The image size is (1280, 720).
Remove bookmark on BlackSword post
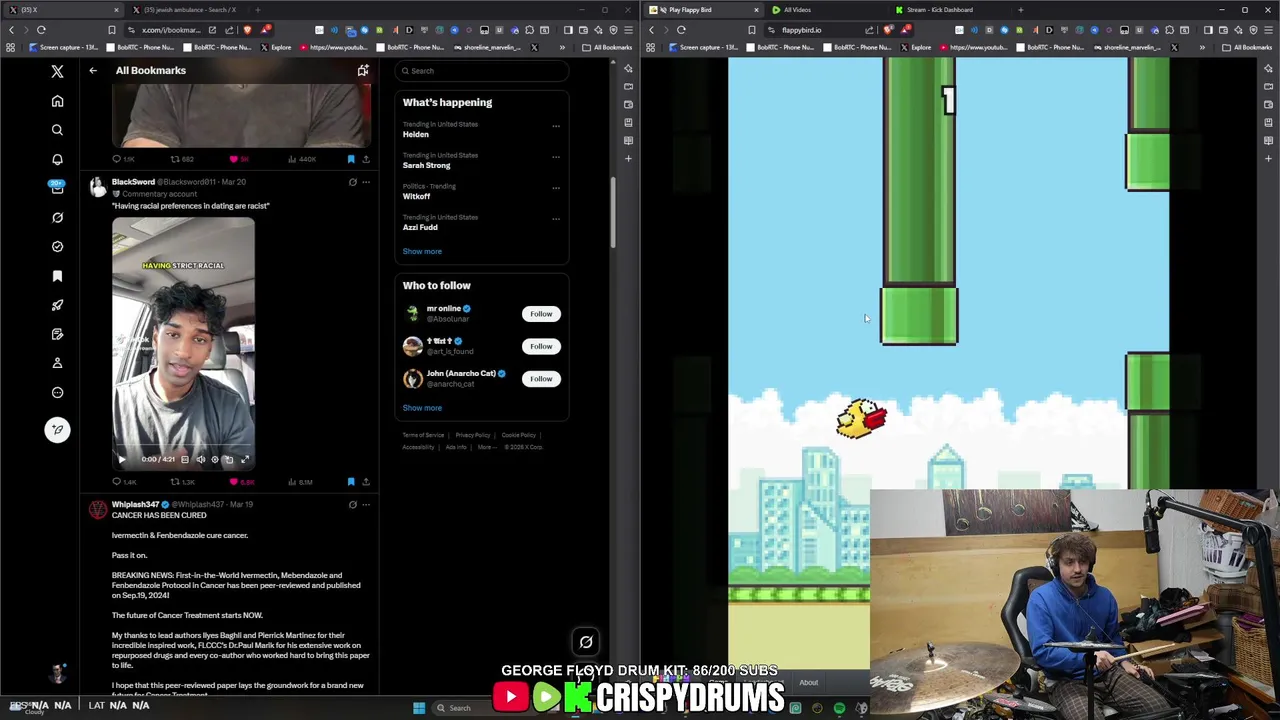tap(351, 482)
